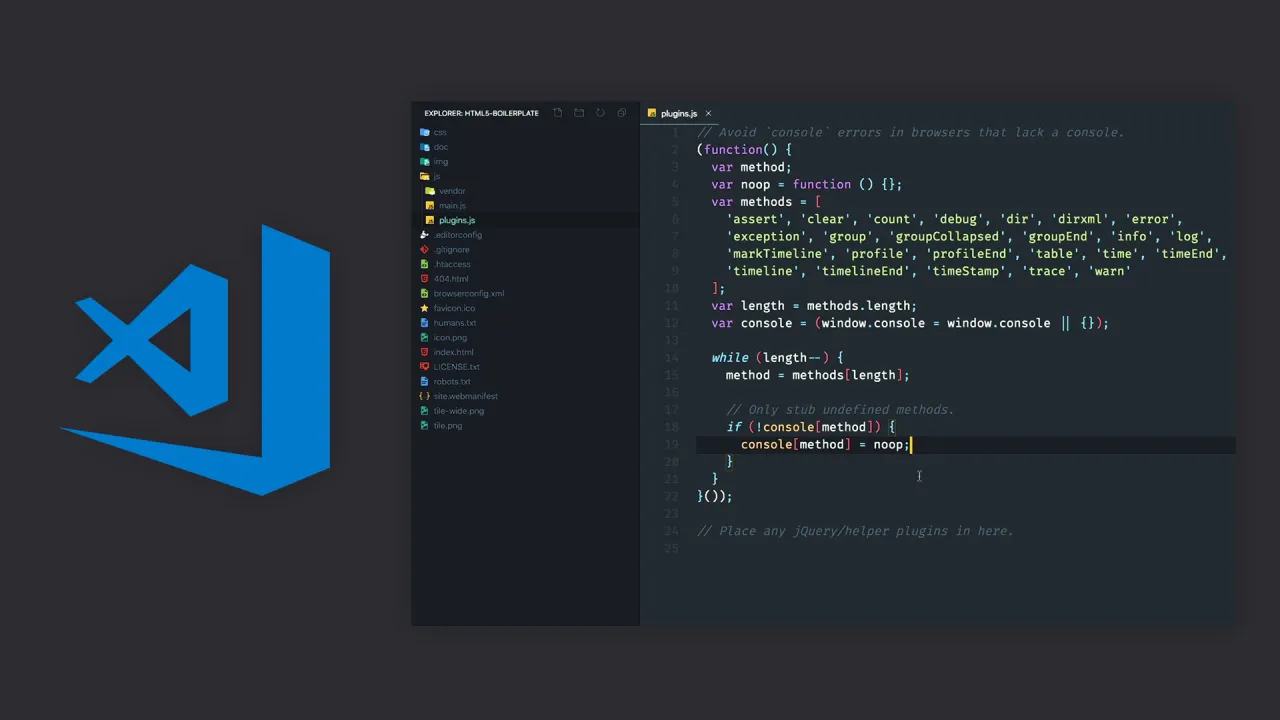
Task: Refresh the Explorer view
Action: [x=600, y=113]
